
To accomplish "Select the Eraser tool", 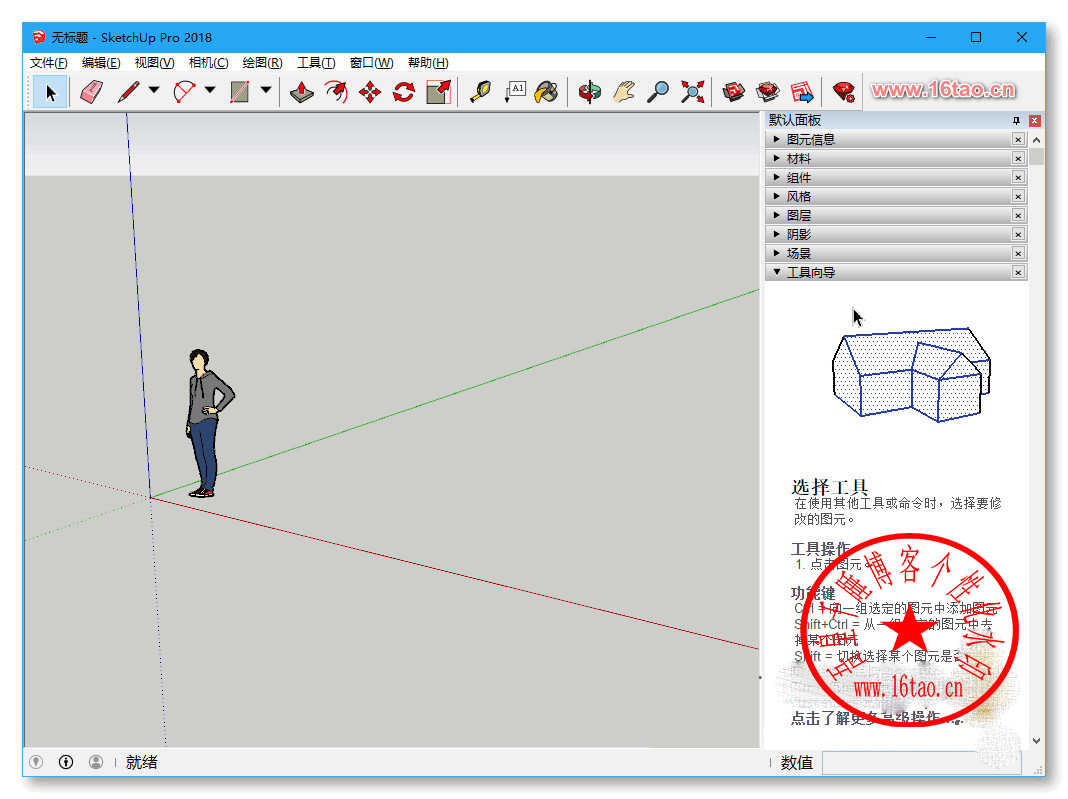I will pos(91,93).
